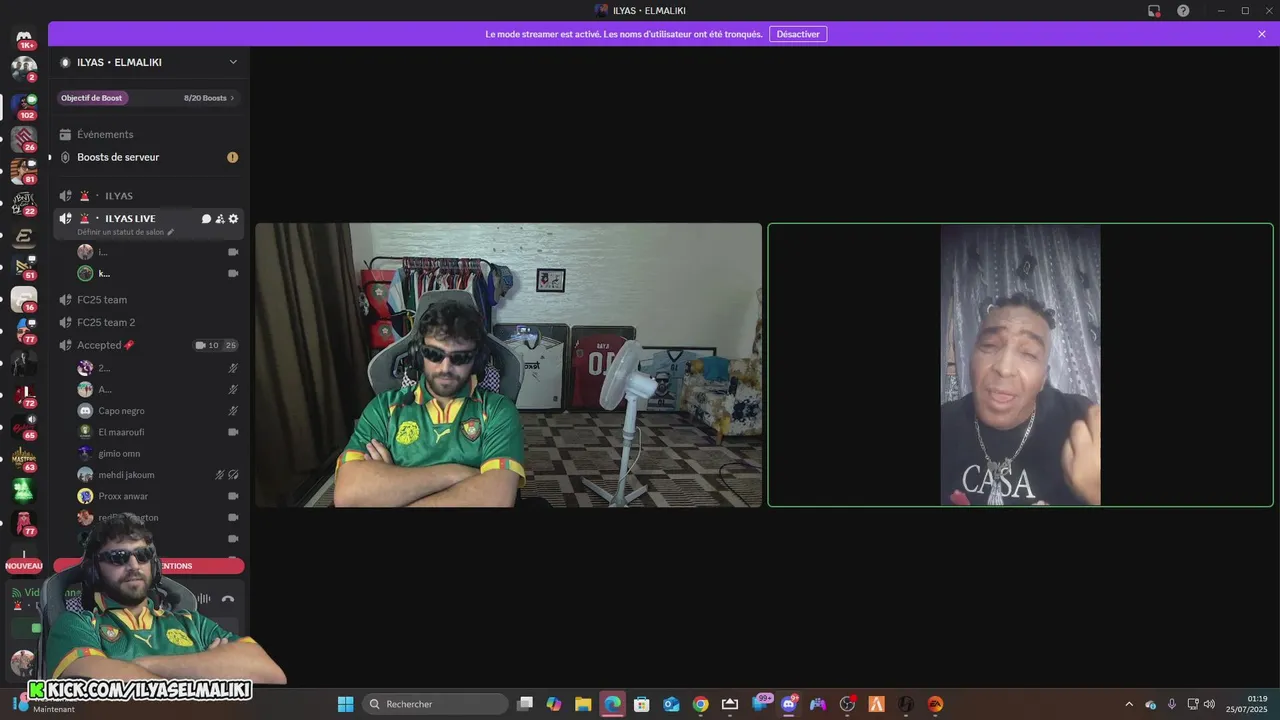Image resolution: width=1280 pixels, height=720 pixels.
Task: Open Discord direct messages home icon
Action: [x=24, y=38]
